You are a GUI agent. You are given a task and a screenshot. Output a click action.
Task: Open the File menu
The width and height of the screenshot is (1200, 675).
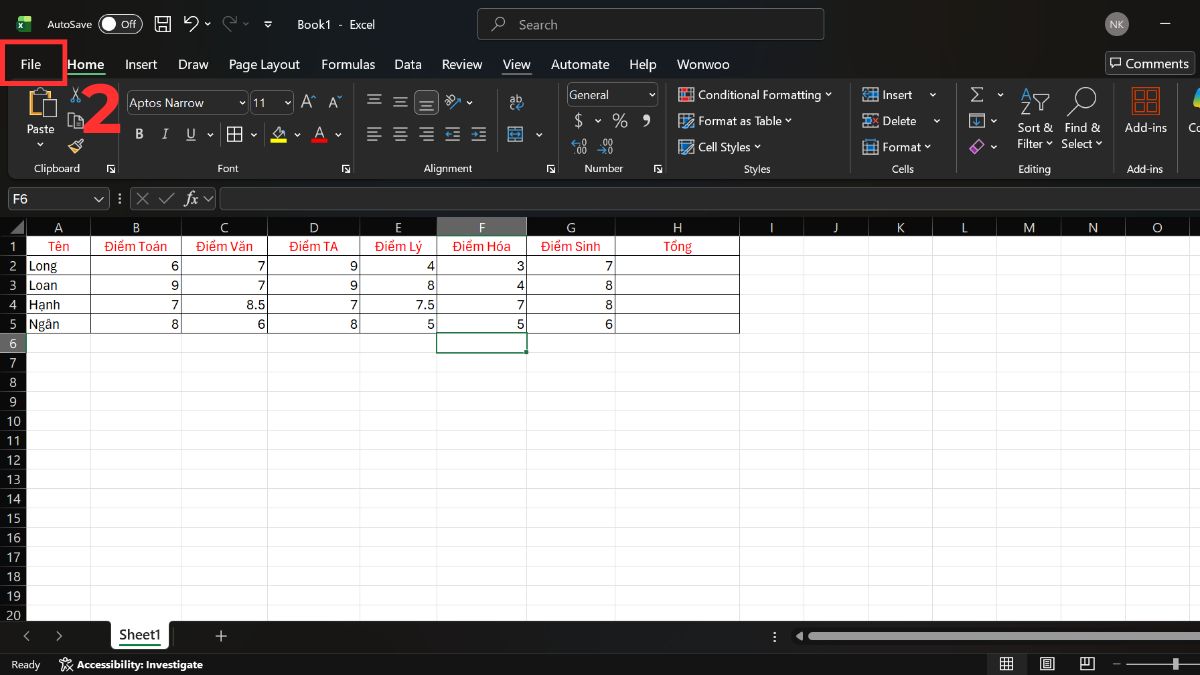(30, 64)
